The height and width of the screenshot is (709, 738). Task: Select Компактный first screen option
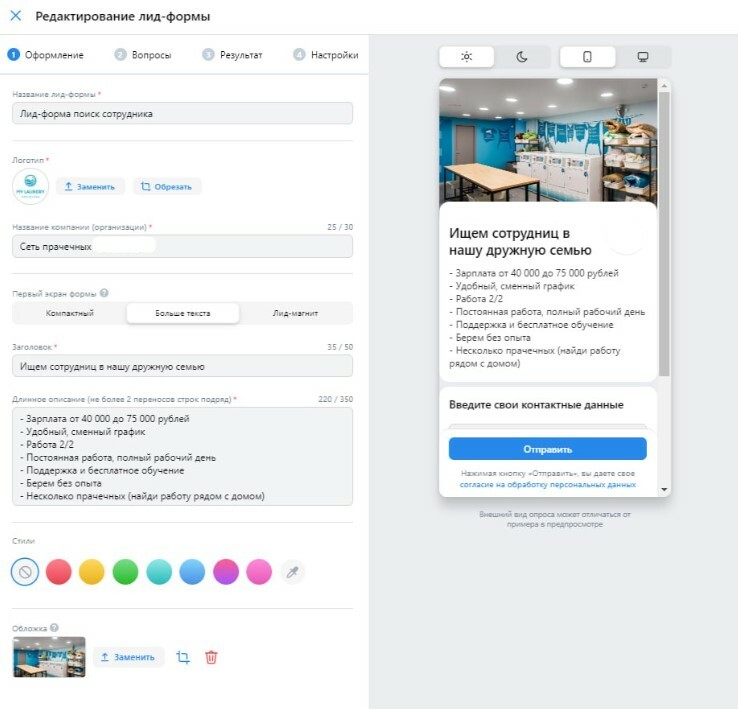(70, 313)
